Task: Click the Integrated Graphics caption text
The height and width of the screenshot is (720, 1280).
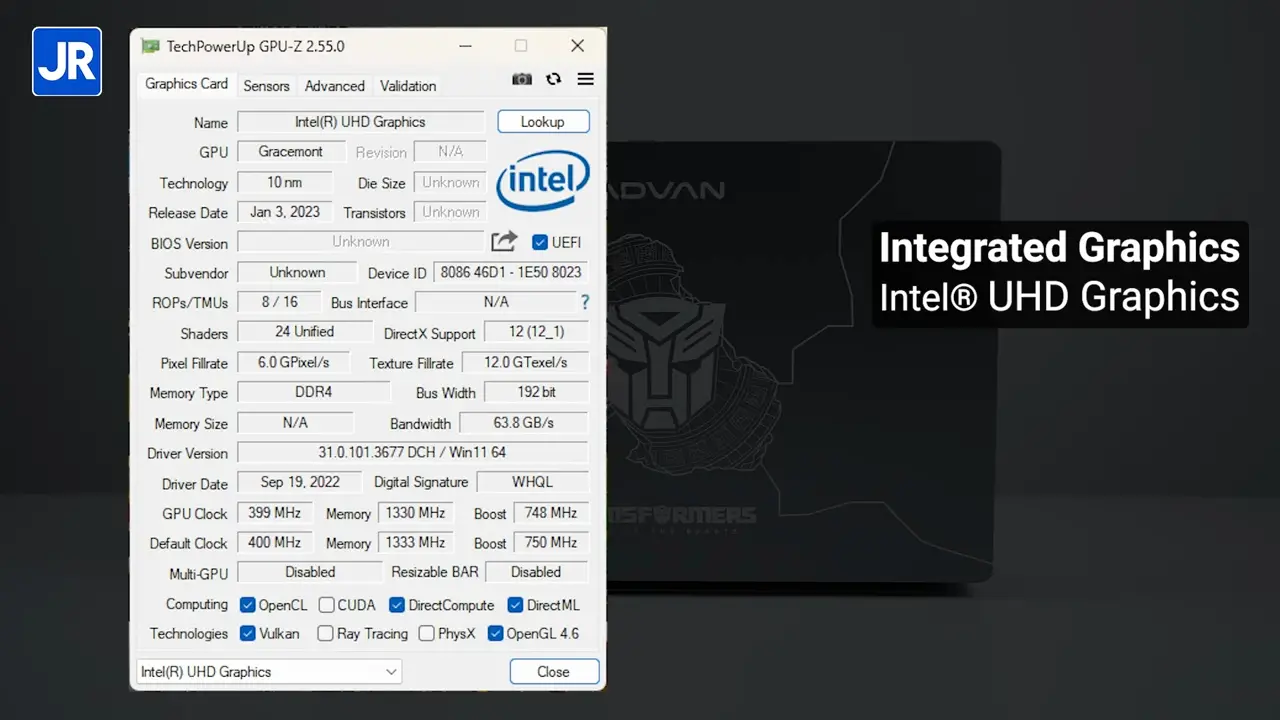Action: [1060, 248]
